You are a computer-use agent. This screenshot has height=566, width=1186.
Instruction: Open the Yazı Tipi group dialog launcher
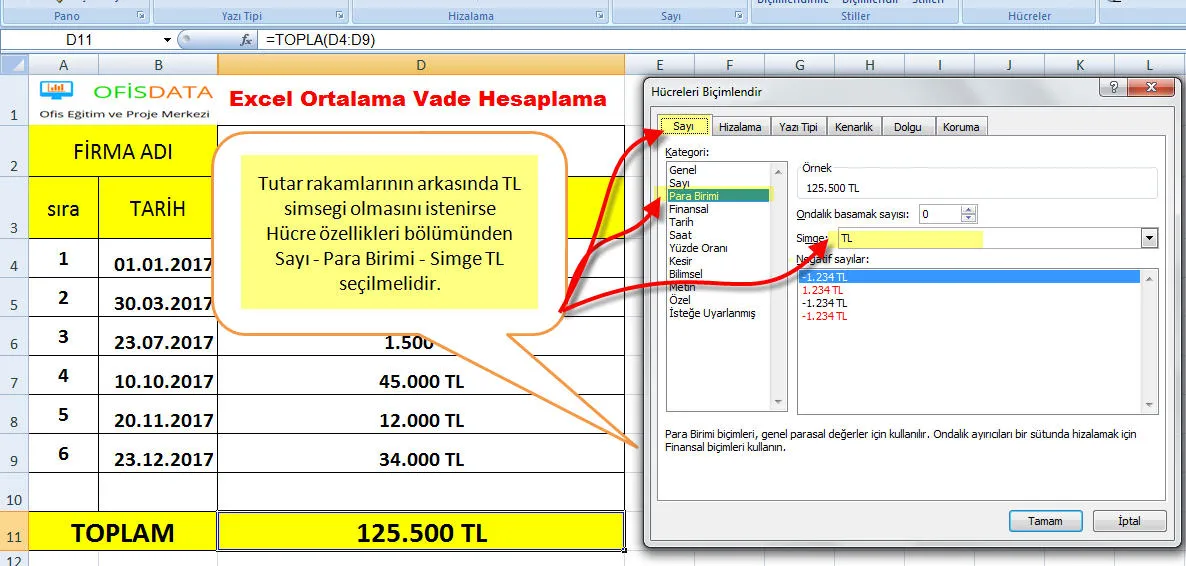(340, 16)
